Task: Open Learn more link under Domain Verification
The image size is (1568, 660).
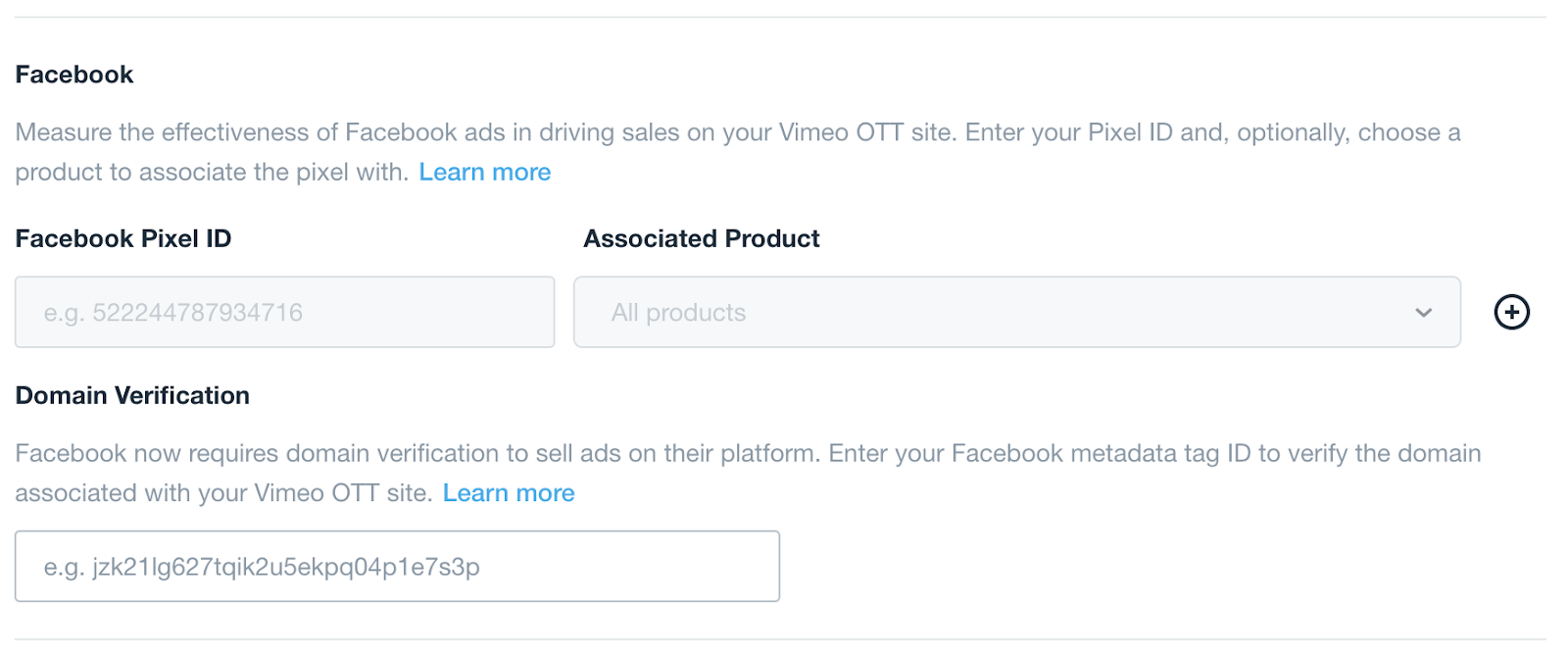Action: coord(508,492)
